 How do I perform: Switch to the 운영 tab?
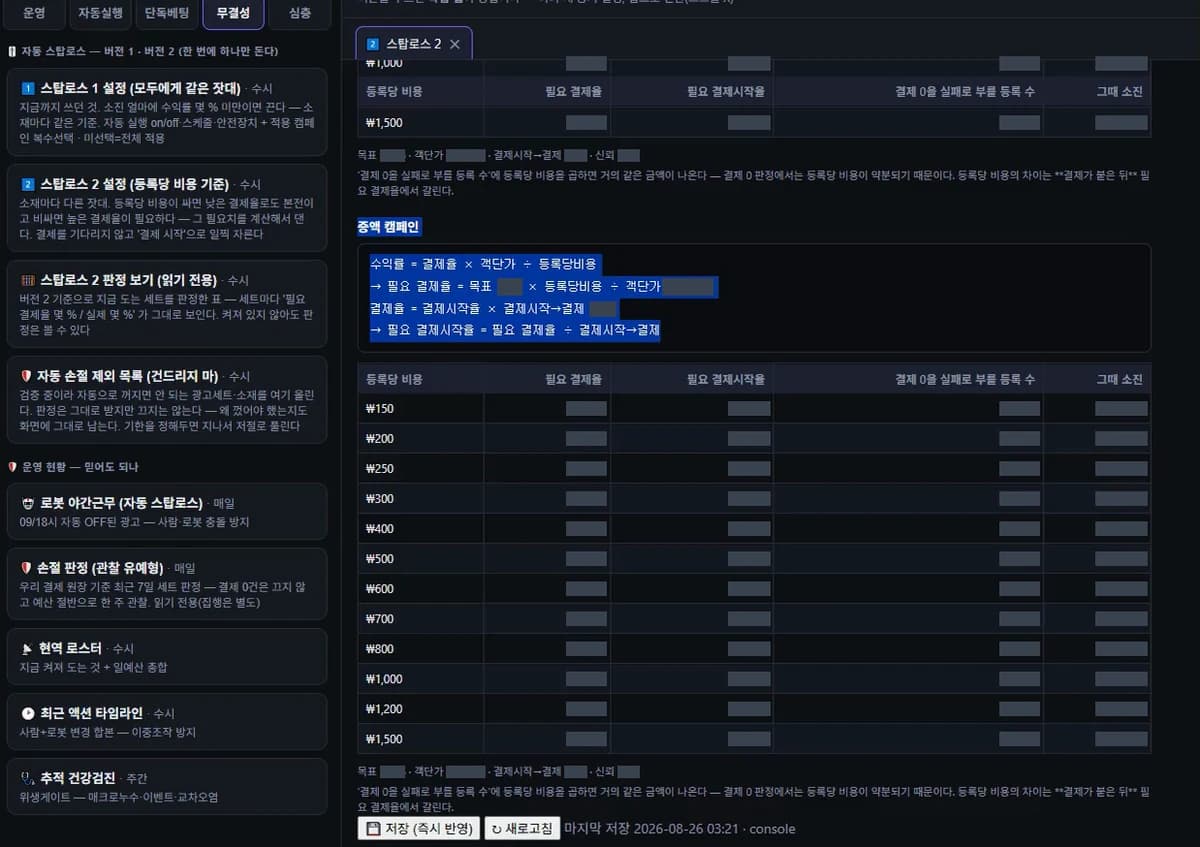[35, 13]
